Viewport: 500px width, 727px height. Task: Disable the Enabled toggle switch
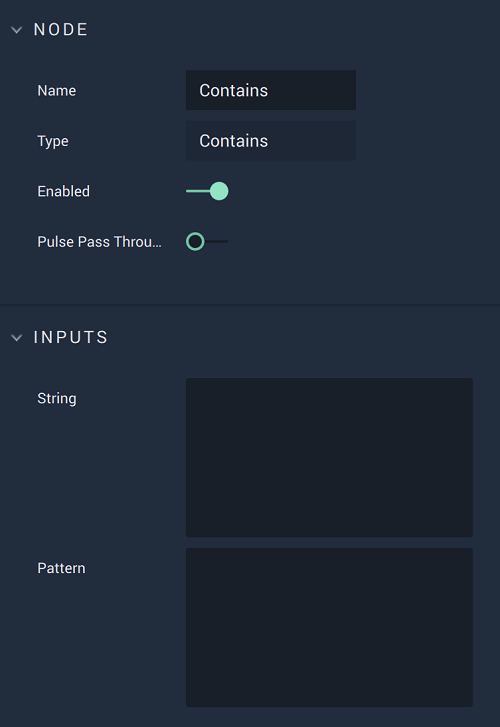[207, 191]
